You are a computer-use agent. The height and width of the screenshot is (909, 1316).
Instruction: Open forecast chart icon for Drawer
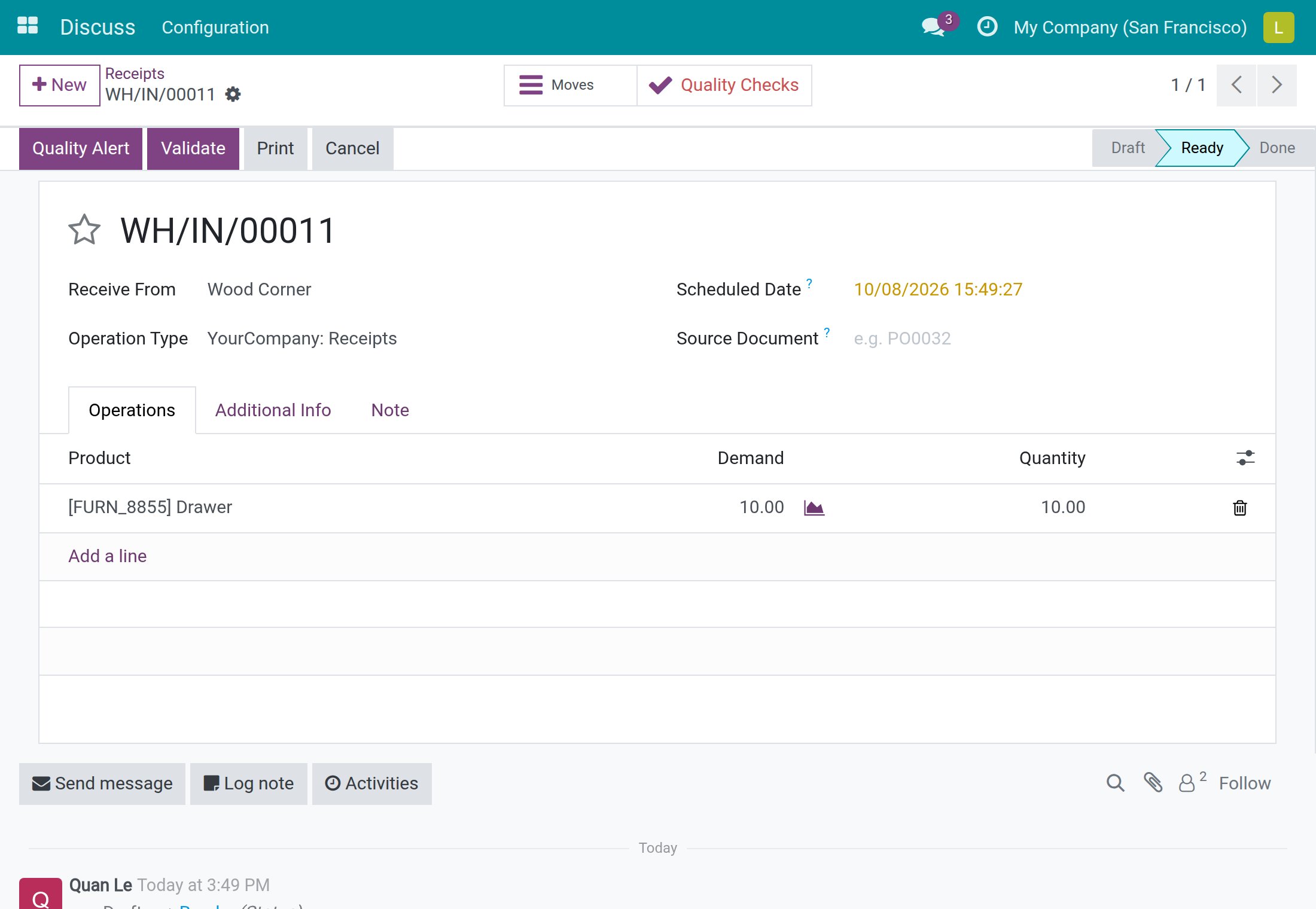point(814,508)
